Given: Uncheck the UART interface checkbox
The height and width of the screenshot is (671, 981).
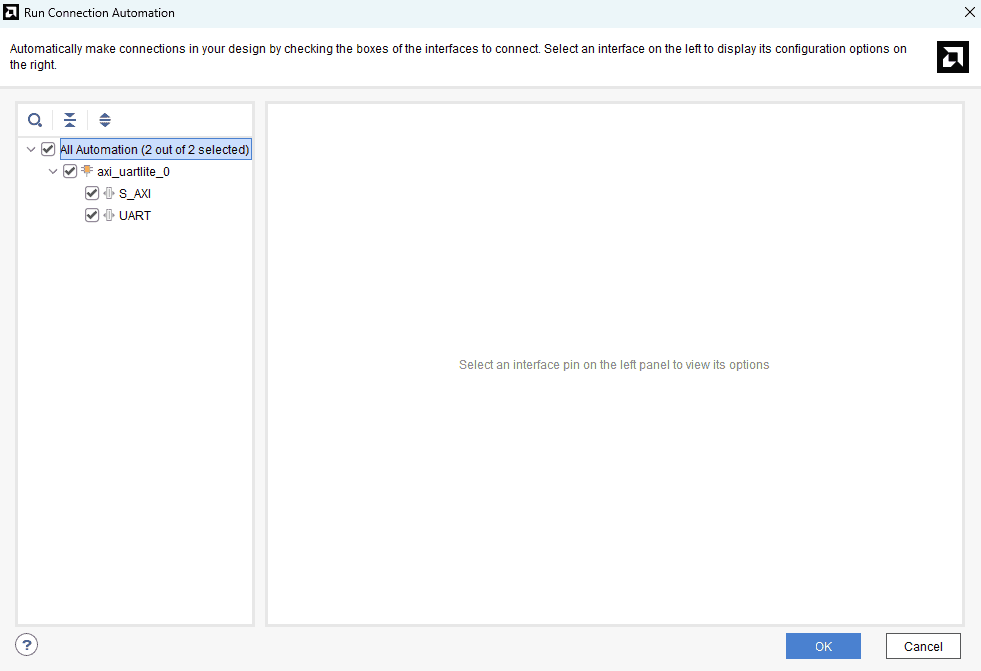Looking at the screenshot, I should click(x=92, y=215).
